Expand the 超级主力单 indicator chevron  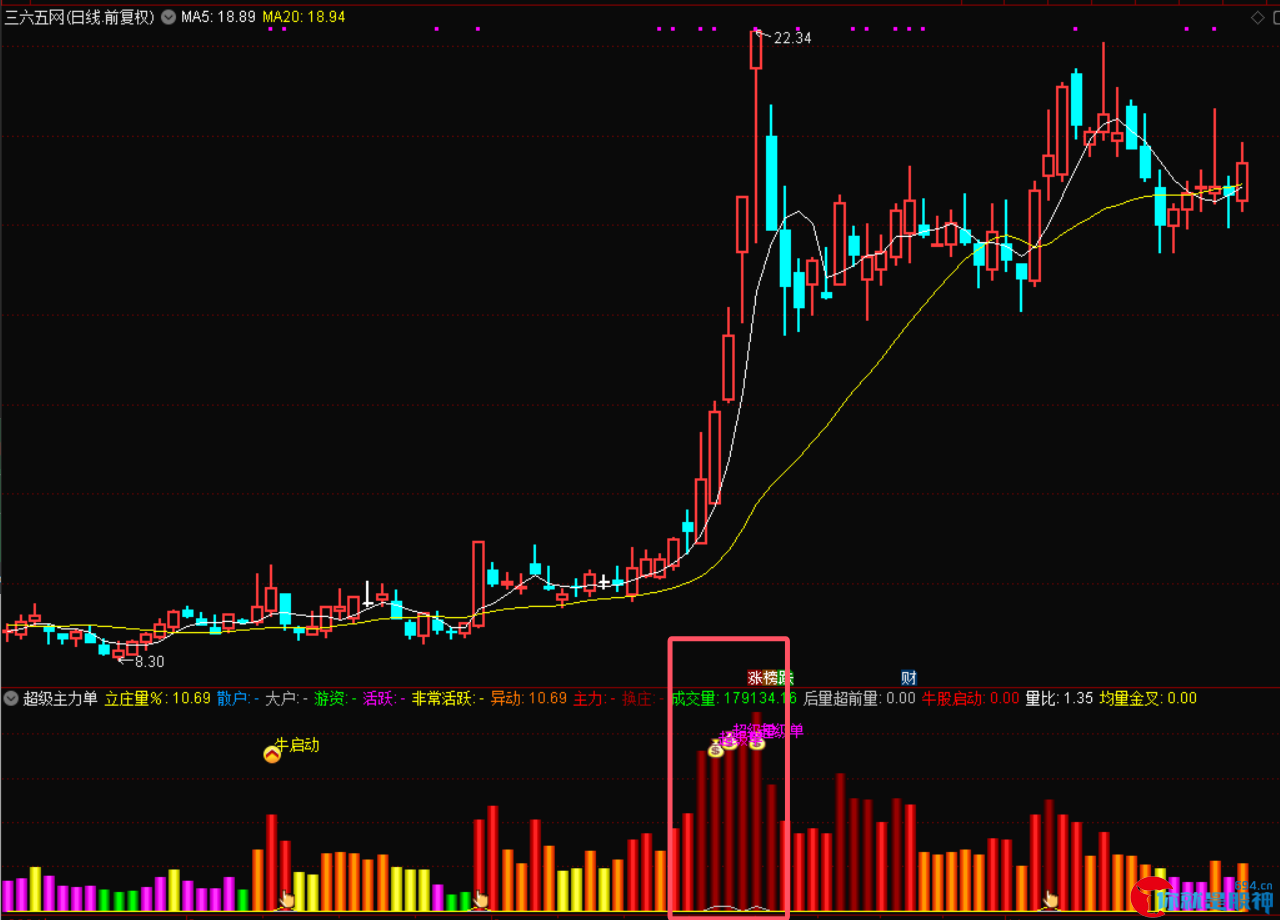pos(11,698)
